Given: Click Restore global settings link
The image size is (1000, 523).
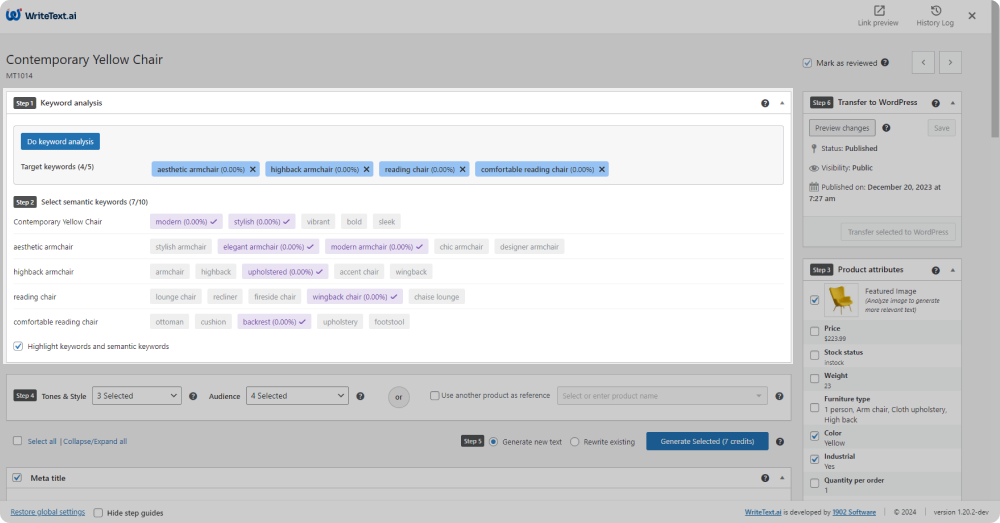Looking at the screenshot, I should (x=48, y=512).
